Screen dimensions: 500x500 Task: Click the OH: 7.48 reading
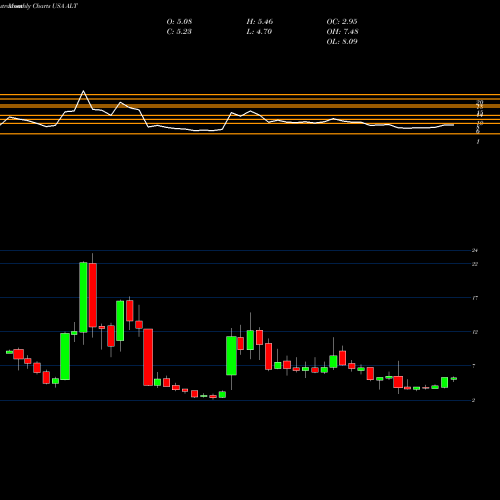click(342, 32)
